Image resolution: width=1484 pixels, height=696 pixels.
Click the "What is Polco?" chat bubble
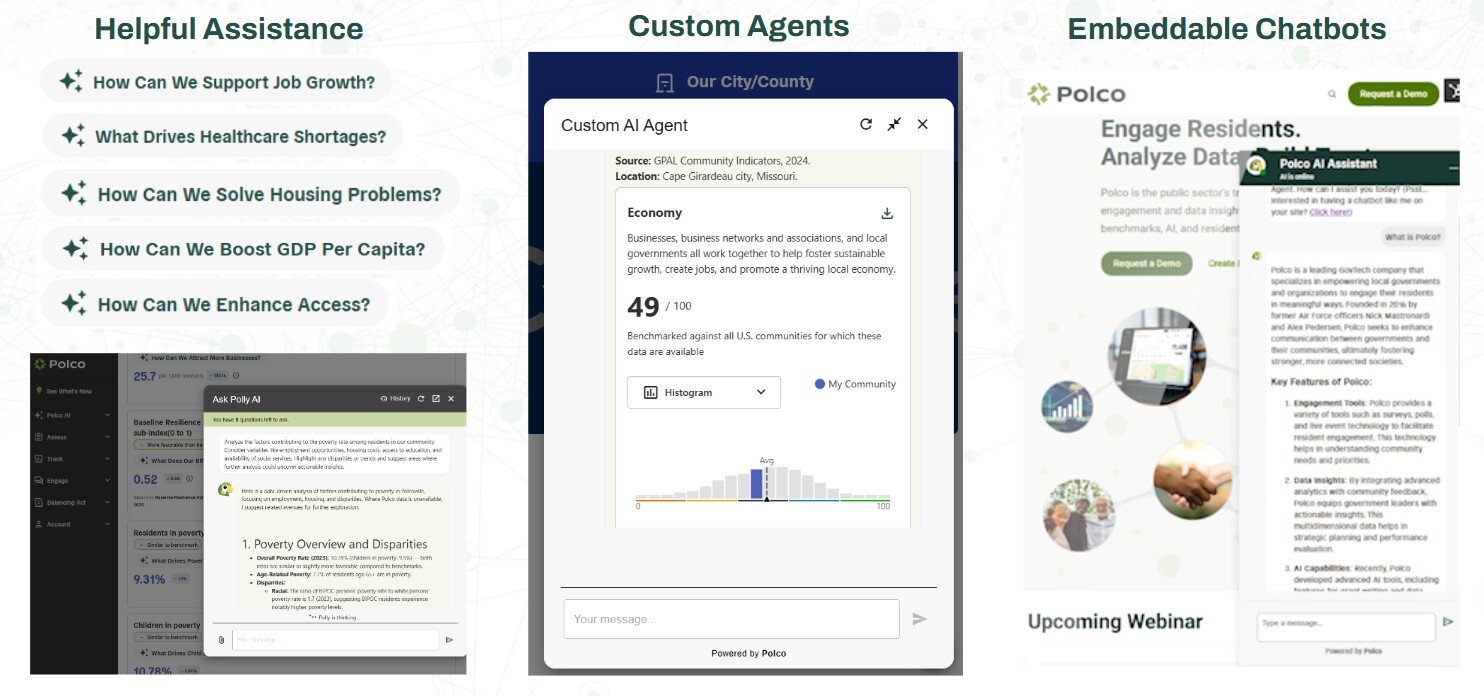1413,237
